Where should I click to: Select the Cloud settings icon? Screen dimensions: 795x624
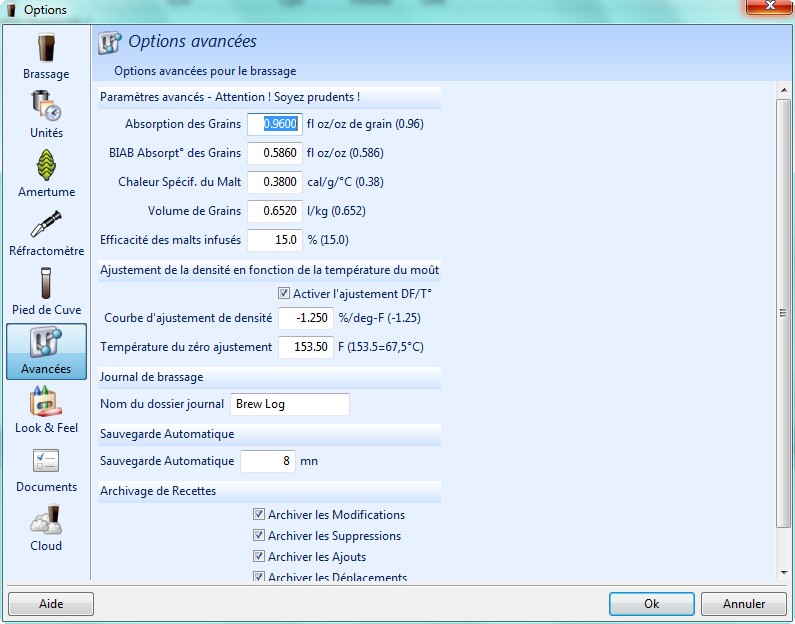click(46, 527)
